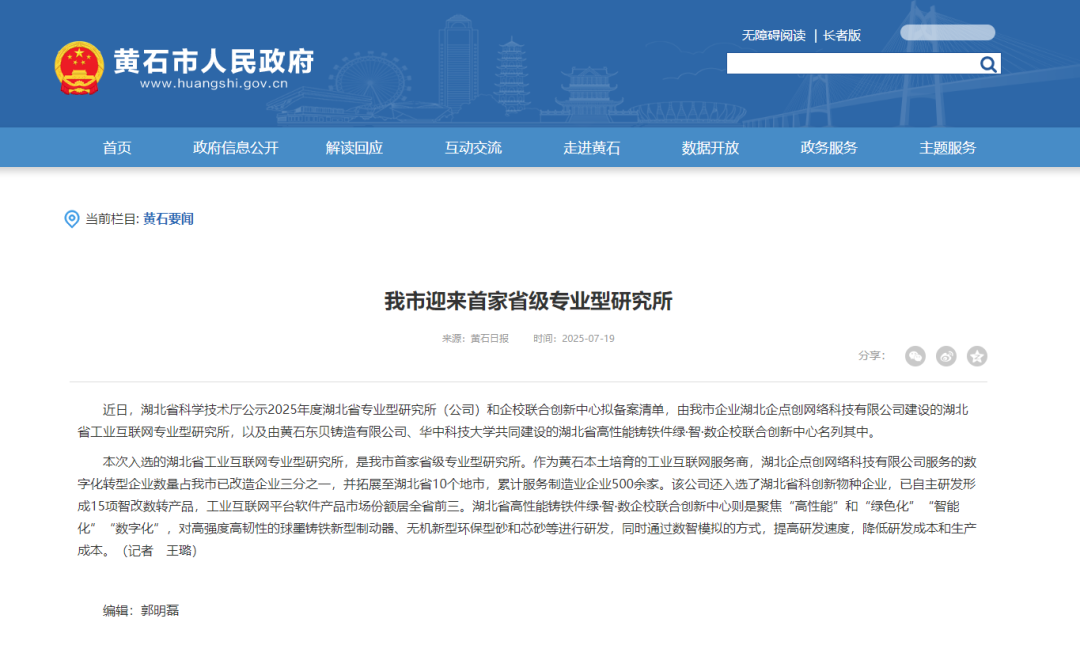Click the source text 来源：黄石日报
The width and height of the screenshot is (1080, 668).
(x=475, y=339)
